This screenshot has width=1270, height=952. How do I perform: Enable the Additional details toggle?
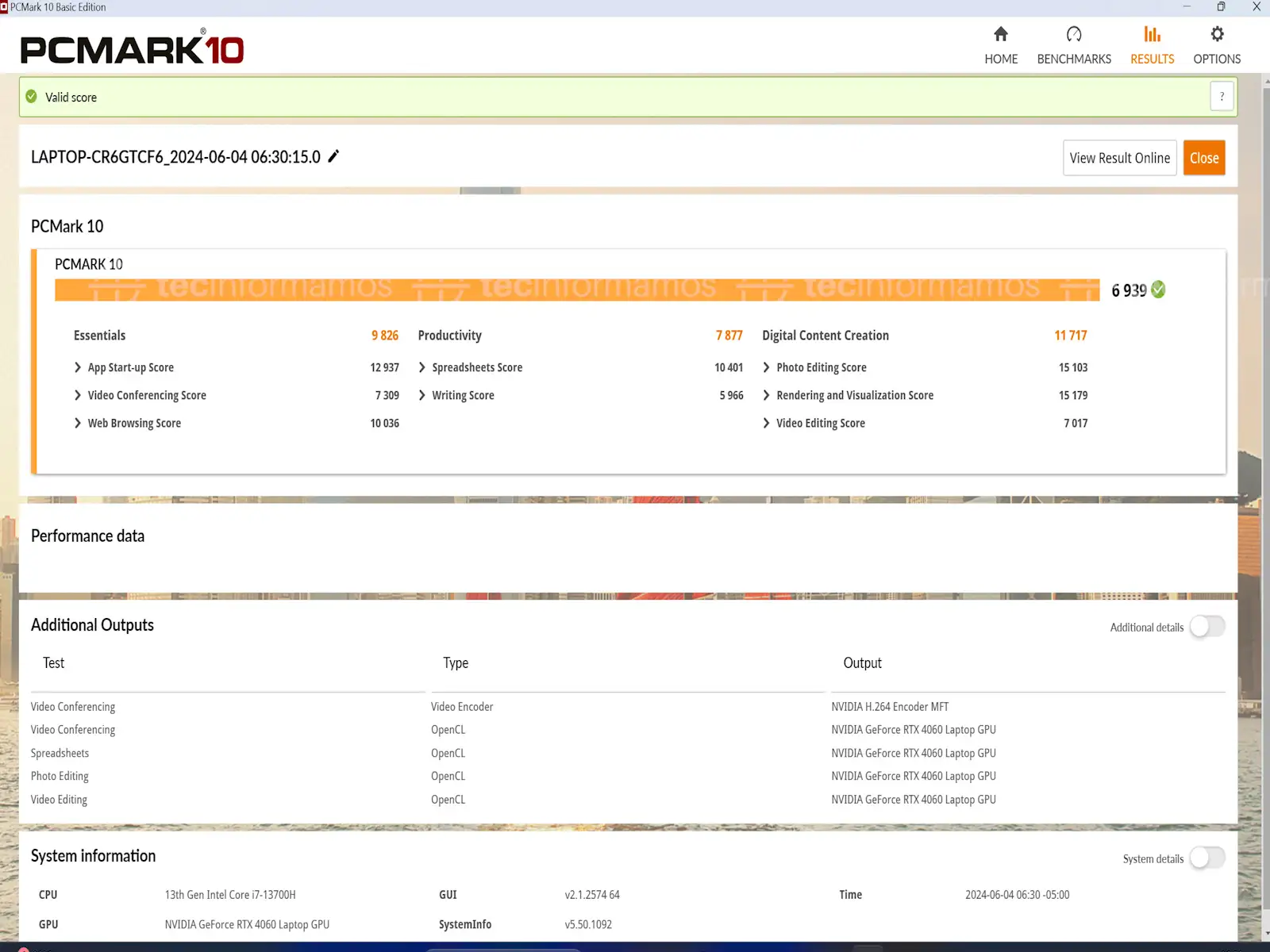pyautogui.click(x=1206, y=627)
